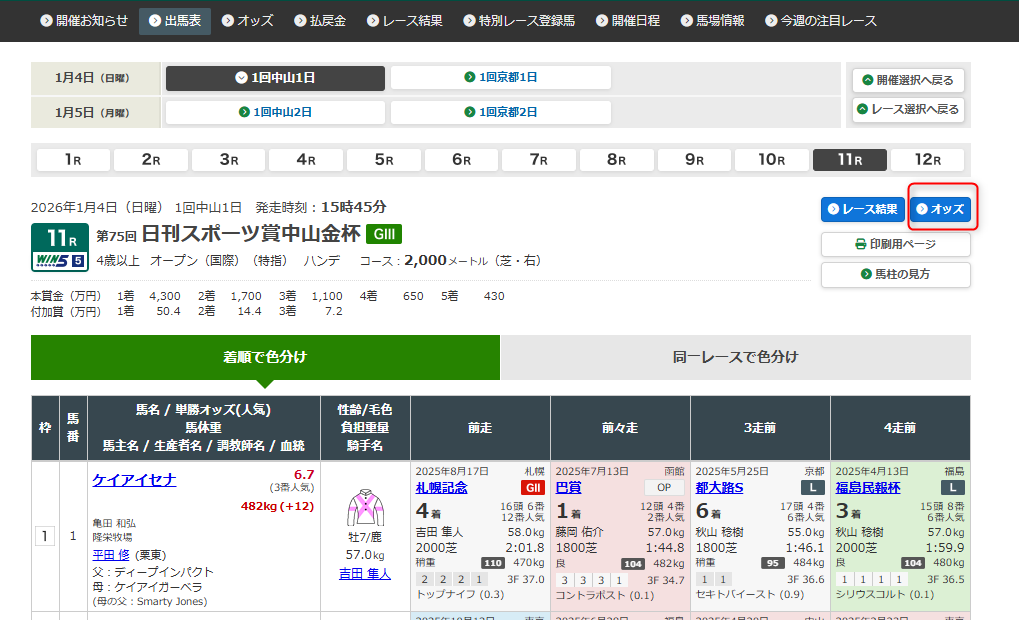The width and height of the screenshot is (1019, 620).
Task: Expand the 1回中山1日 selector
Action: [275, 78]
